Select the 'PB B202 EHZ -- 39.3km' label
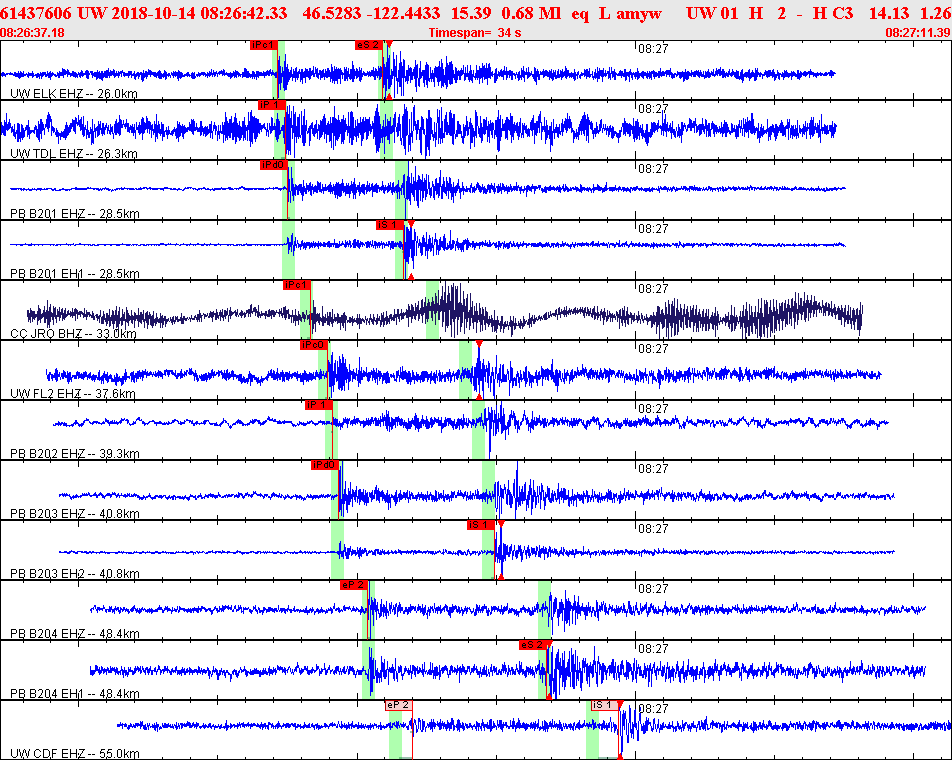The image size is (952, 760). (x=75, y=454)
